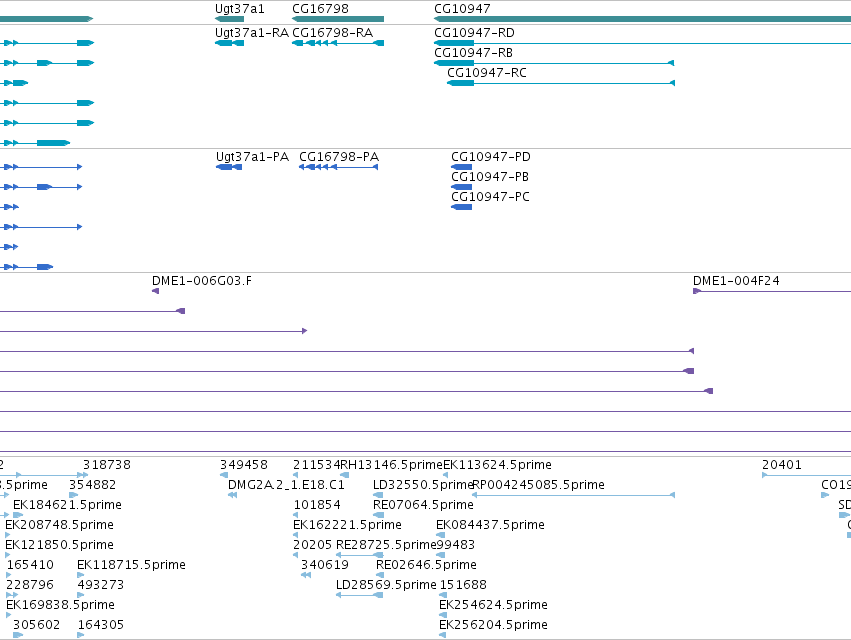Screen dimensions: 851x640
Task: Click the exon-intron glyph below CG16798-RA
Action: coord(338,43)
